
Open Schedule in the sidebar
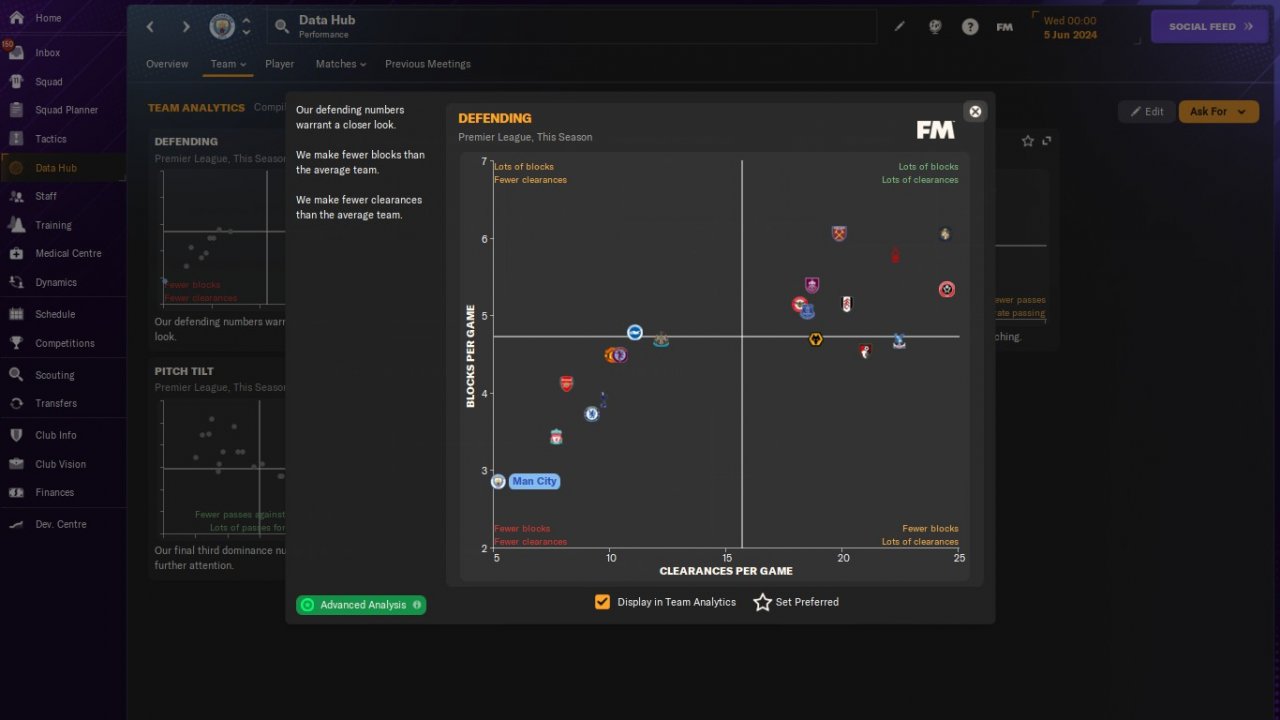(55, 314)
